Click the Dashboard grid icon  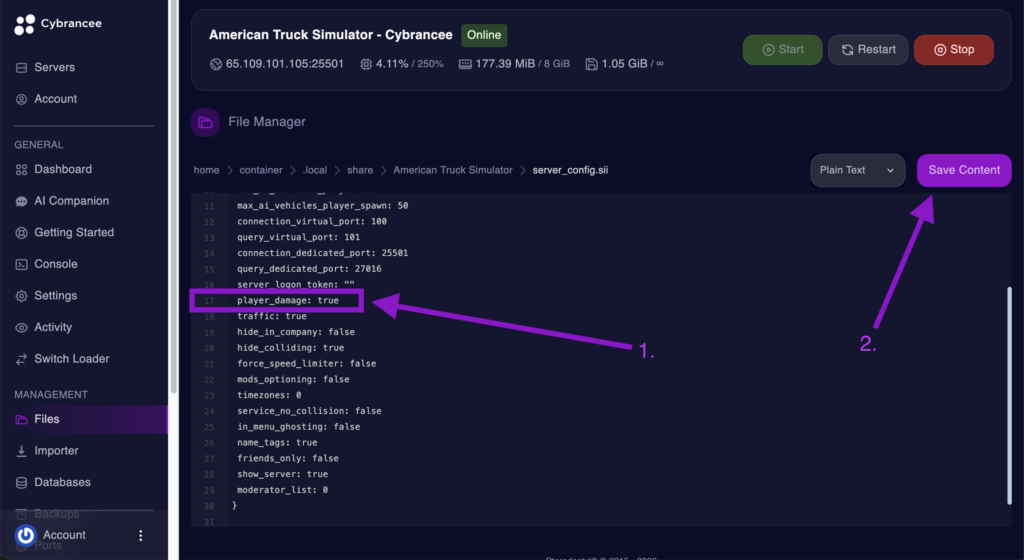coord(22,170)
